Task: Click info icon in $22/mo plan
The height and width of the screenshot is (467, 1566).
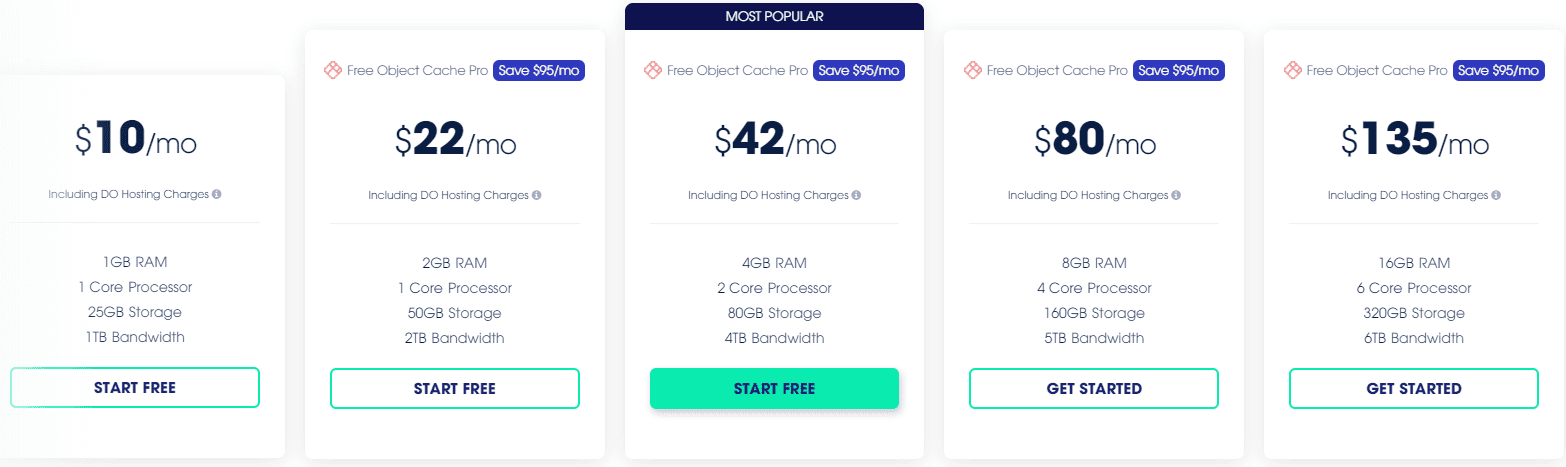Action: point(537,195)
